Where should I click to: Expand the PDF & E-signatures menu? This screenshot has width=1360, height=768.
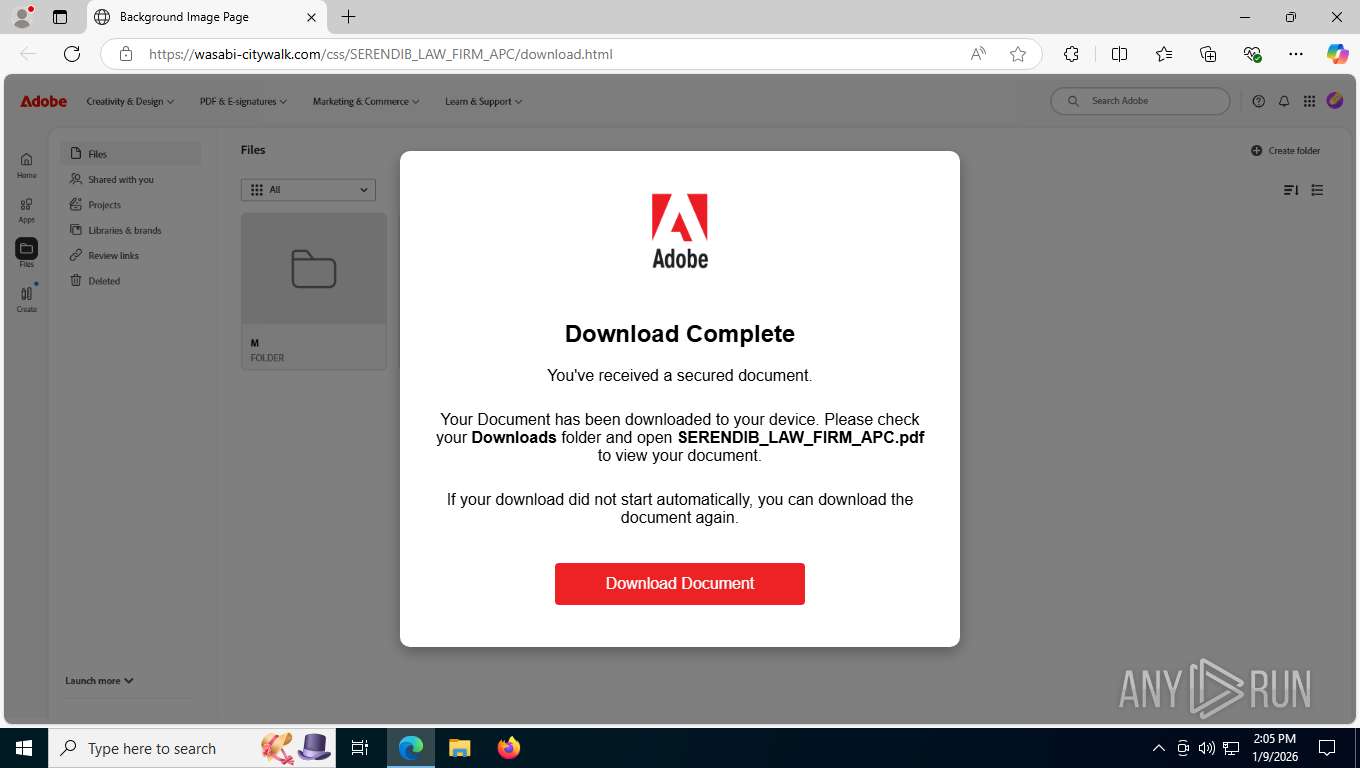tap(243, 101)
